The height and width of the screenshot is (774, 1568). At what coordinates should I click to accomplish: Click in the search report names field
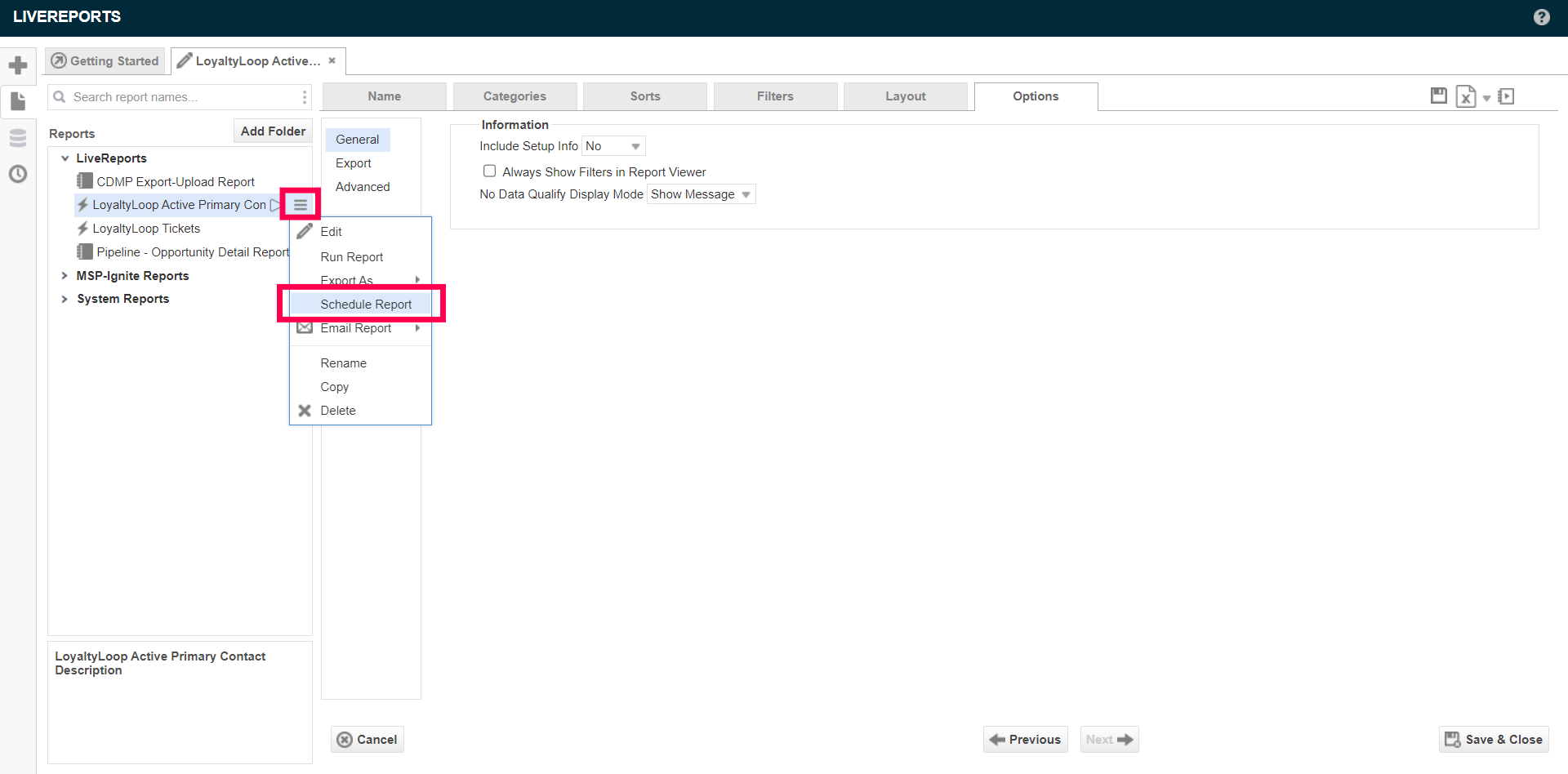(180, 97)
